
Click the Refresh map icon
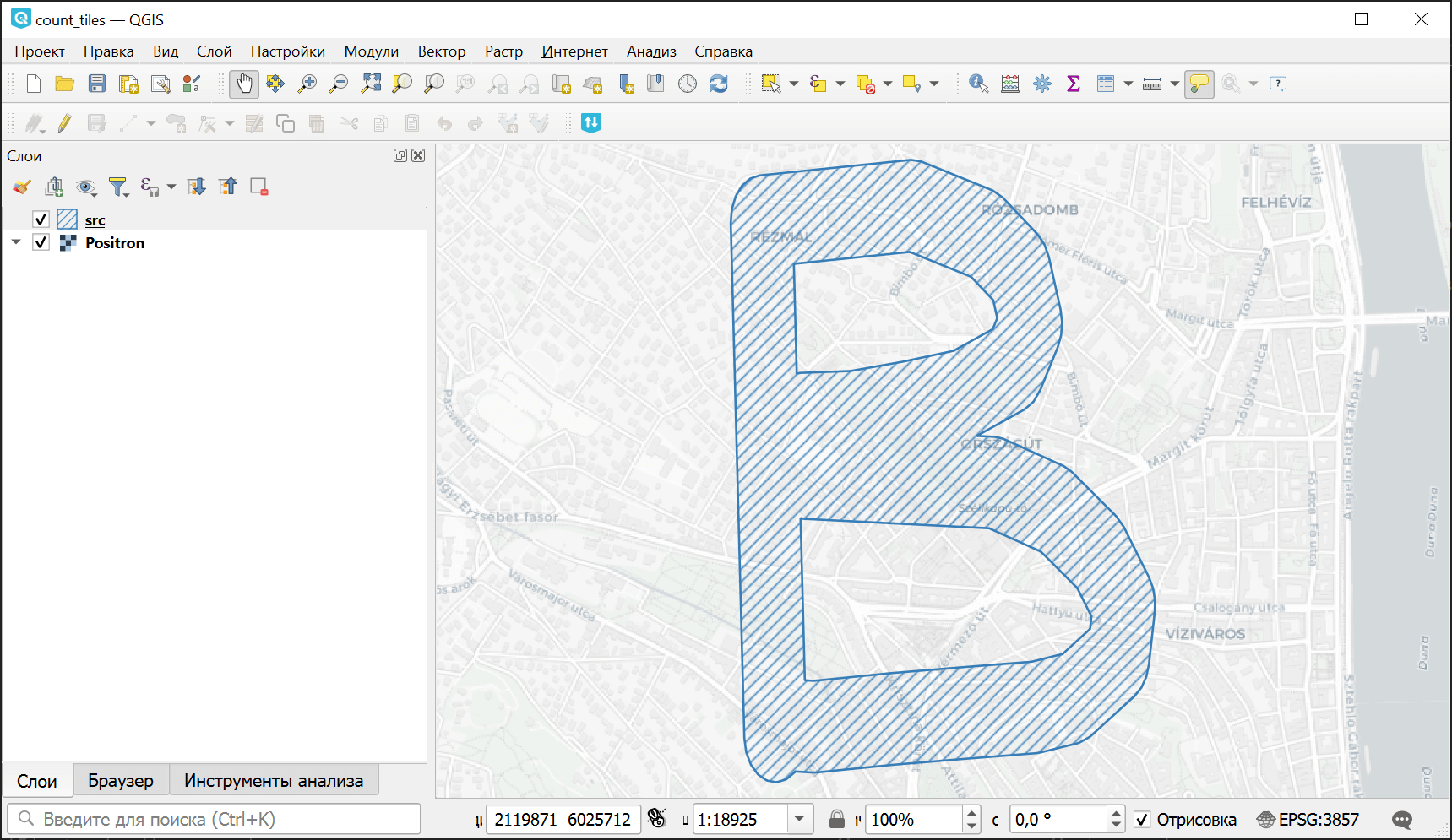coord(719,84)
